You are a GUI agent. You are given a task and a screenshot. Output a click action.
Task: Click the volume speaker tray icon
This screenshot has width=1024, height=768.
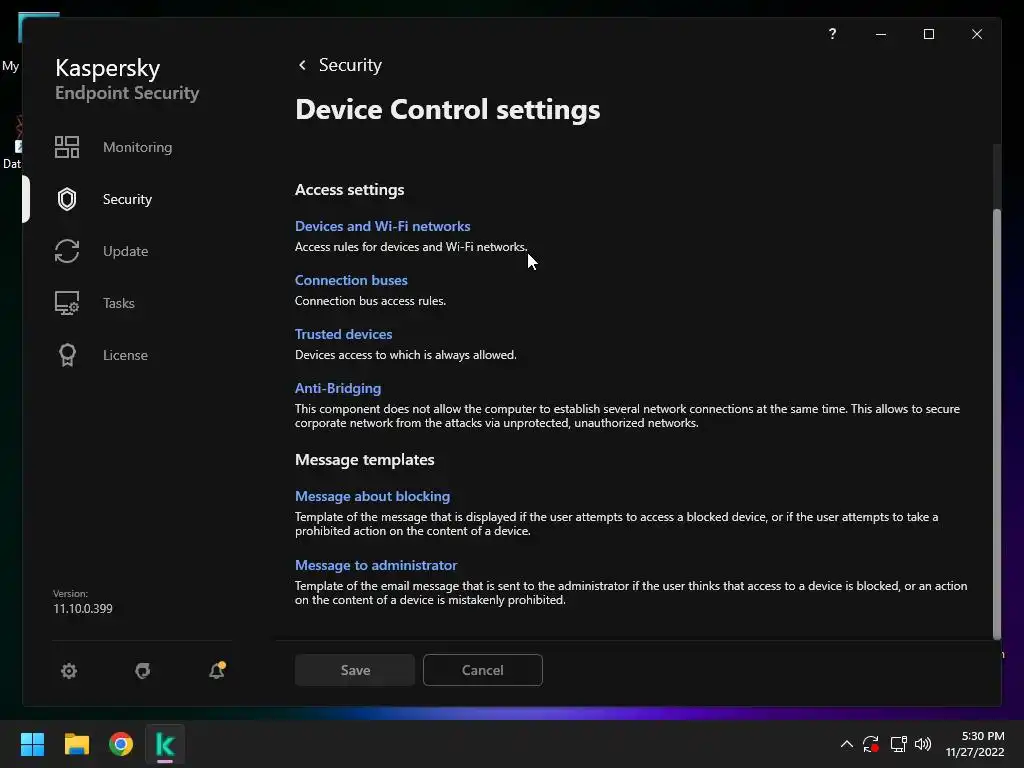(x=923, y=744)
